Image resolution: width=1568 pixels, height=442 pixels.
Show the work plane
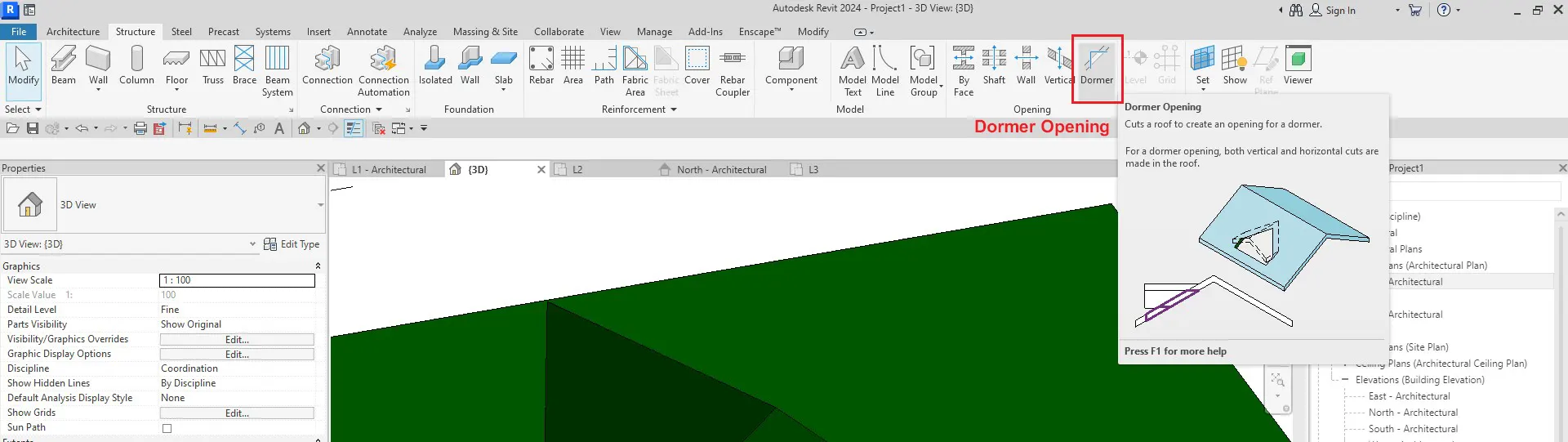click(x=1235, y=65)
